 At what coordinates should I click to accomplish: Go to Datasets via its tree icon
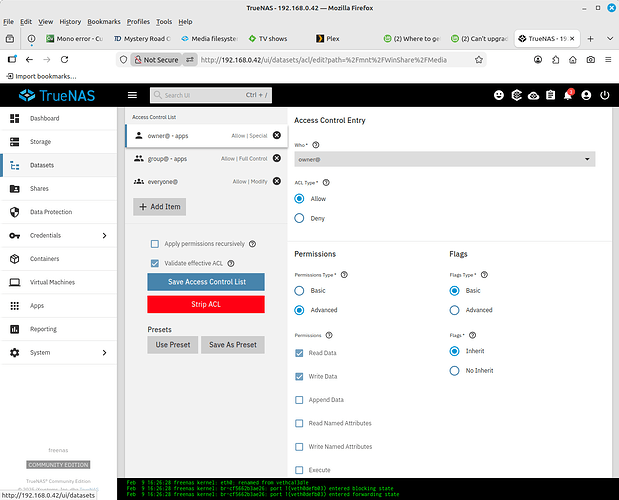15,165
